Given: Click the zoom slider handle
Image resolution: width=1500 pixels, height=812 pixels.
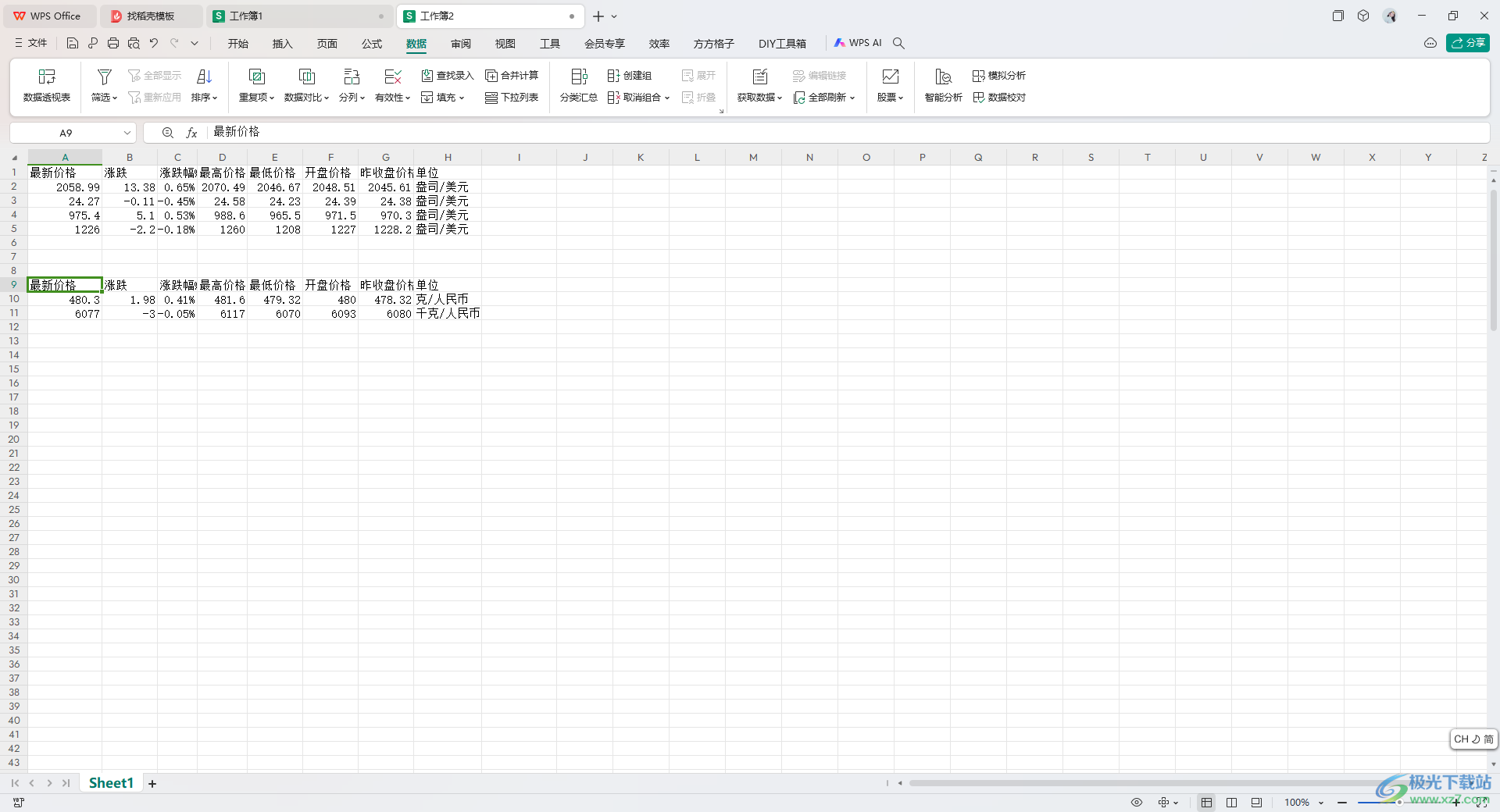Looking at the screenshot, I should [1398, 803].
